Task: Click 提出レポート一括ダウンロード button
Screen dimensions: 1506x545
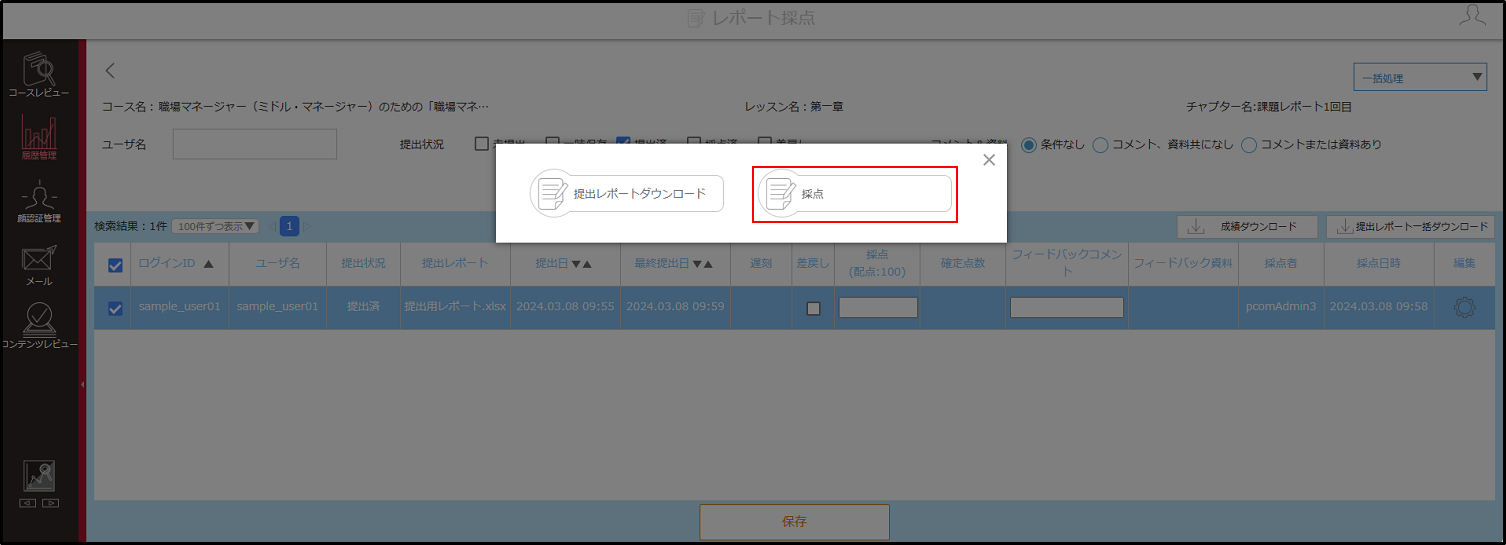Action: (x=1410, y=227)
